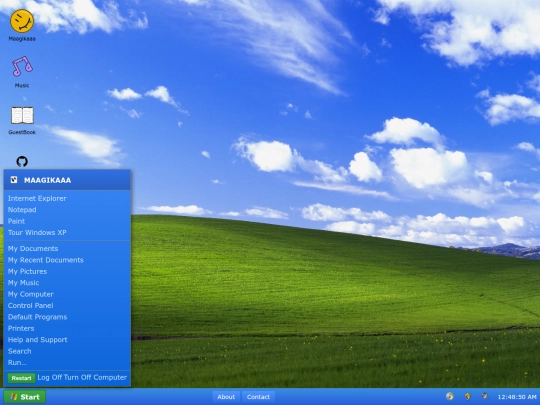
Task: Click the user avatar beside MAAGIKAAA
Action: click(x=14, y=179)
